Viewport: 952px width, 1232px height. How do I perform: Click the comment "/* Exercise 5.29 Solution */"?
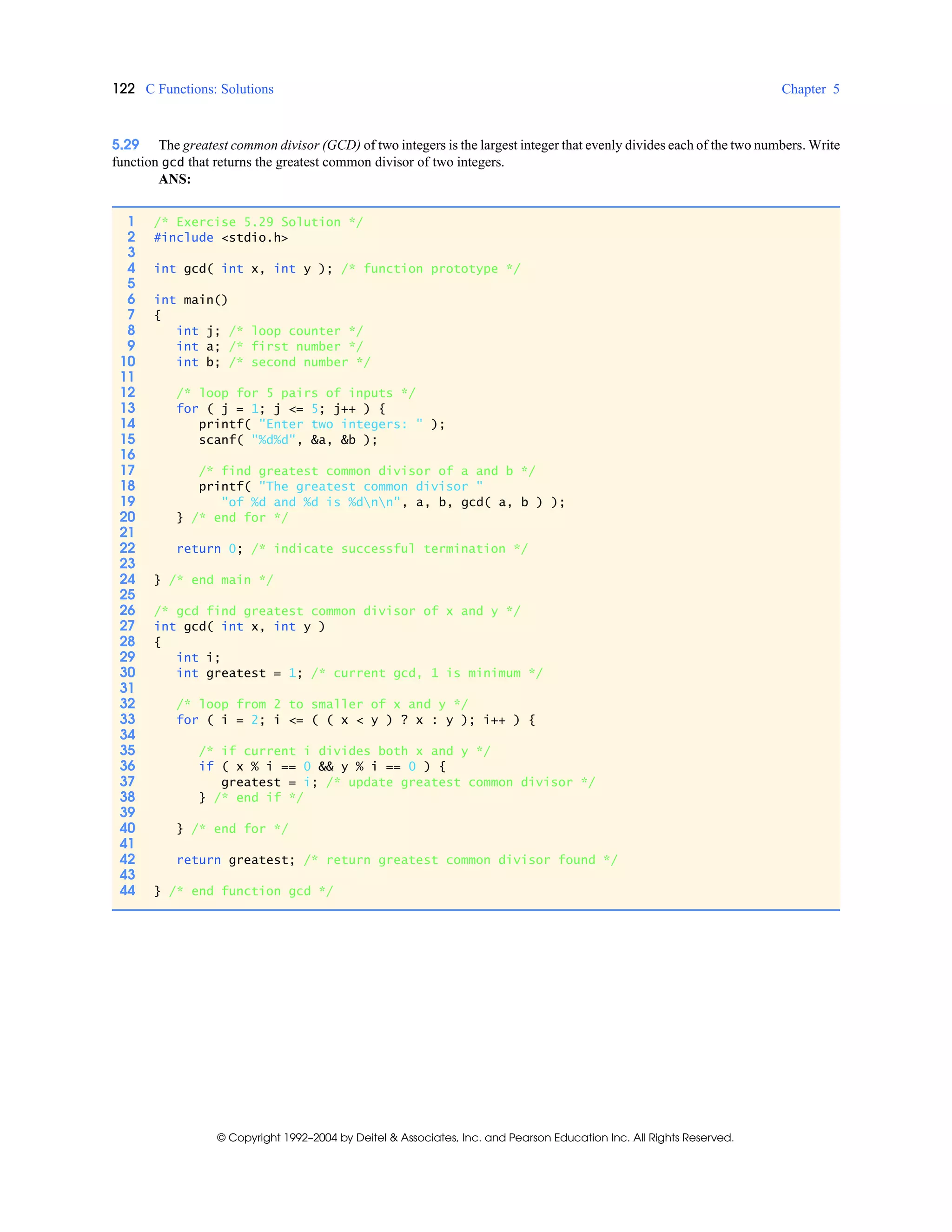click(258, 222)
